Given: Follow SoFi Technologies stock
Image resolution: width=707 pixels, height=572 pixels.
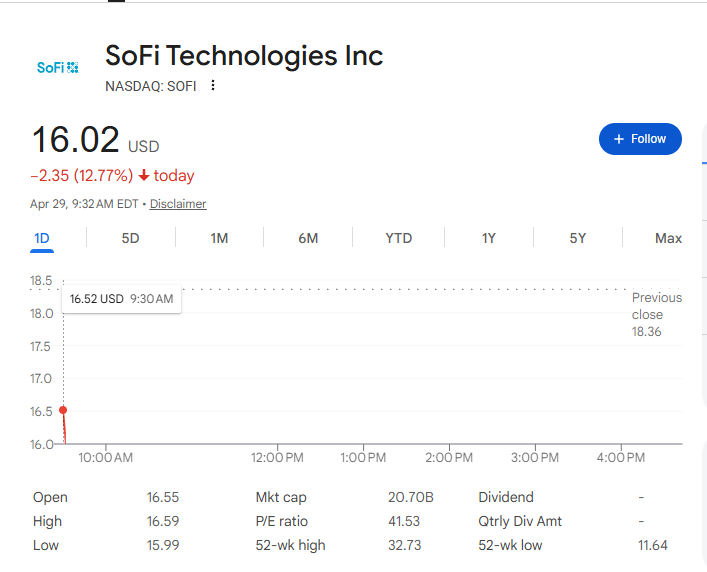Looking at the screenshot, I should point(640,139).
